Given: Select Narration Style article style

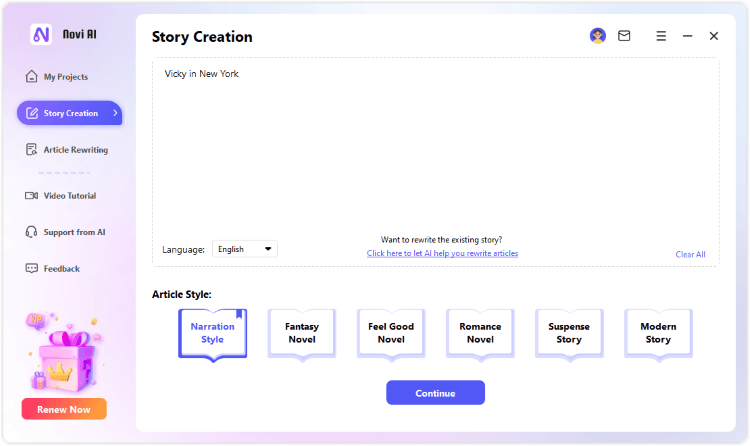Looking at the screenshot, I should pyautogui.click(x=212, y=334).
